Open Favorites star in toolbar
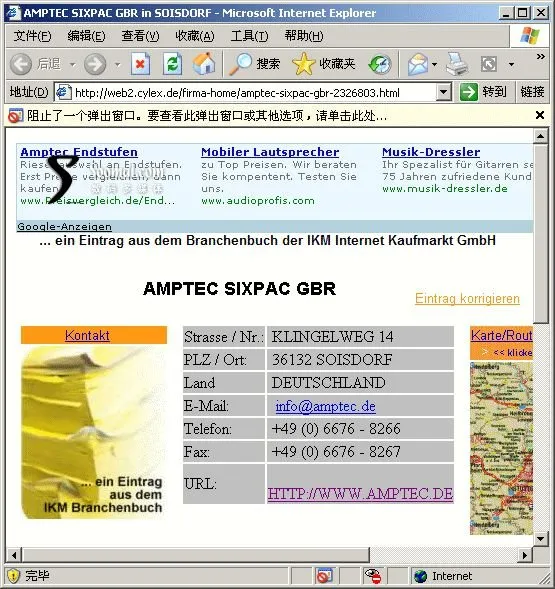555x589 pixels. click(304, 64)
